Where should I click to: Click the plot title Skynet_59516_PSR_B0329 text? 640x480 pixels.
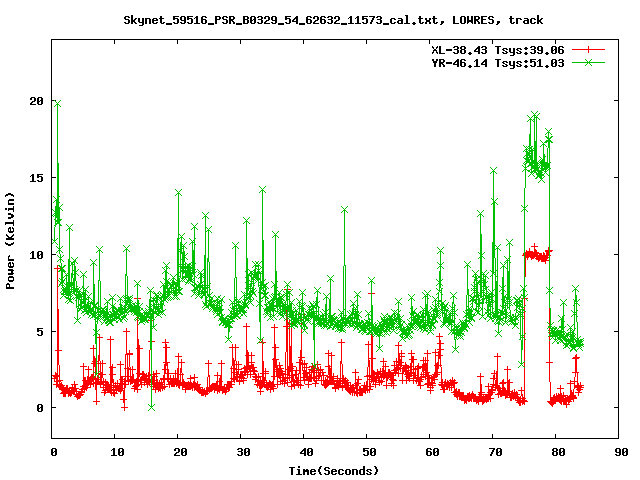coord(333,20)
